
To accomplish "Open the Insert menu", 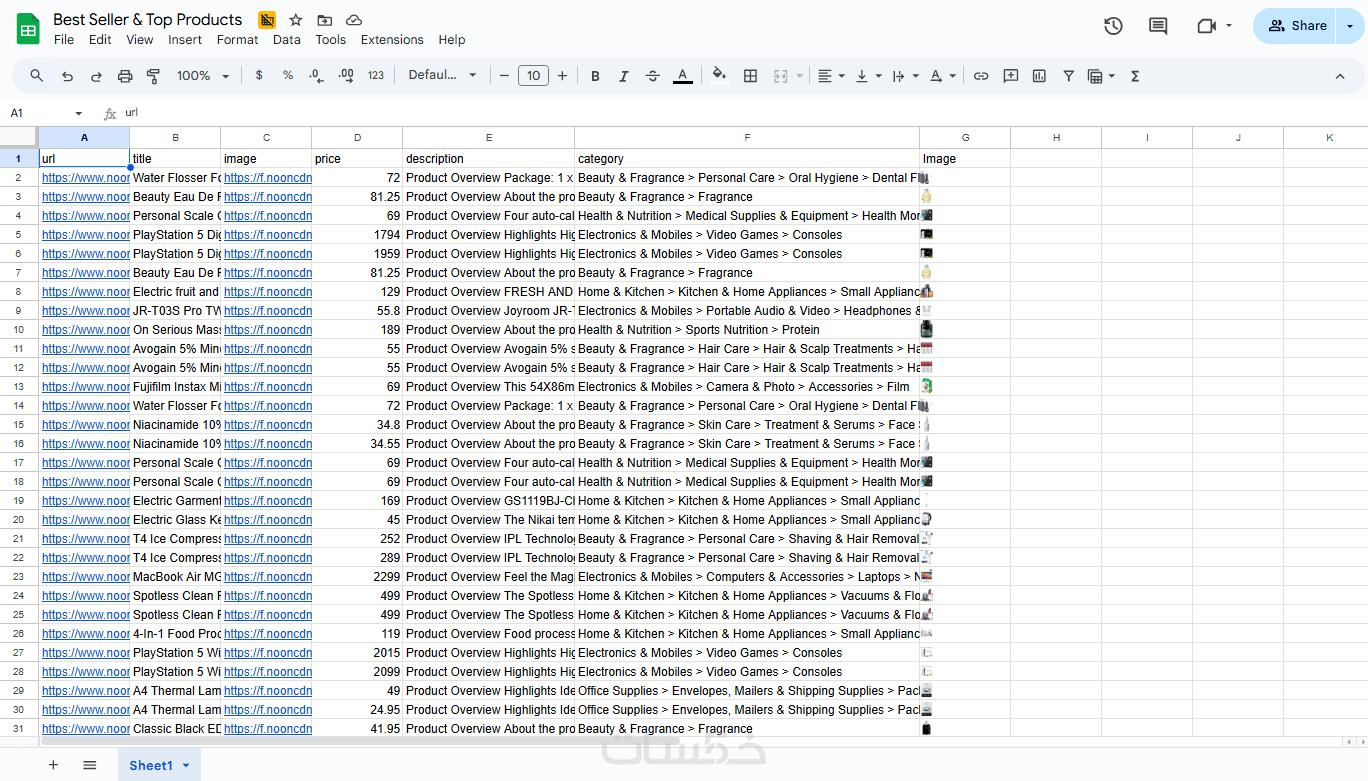I will point(185,40).
